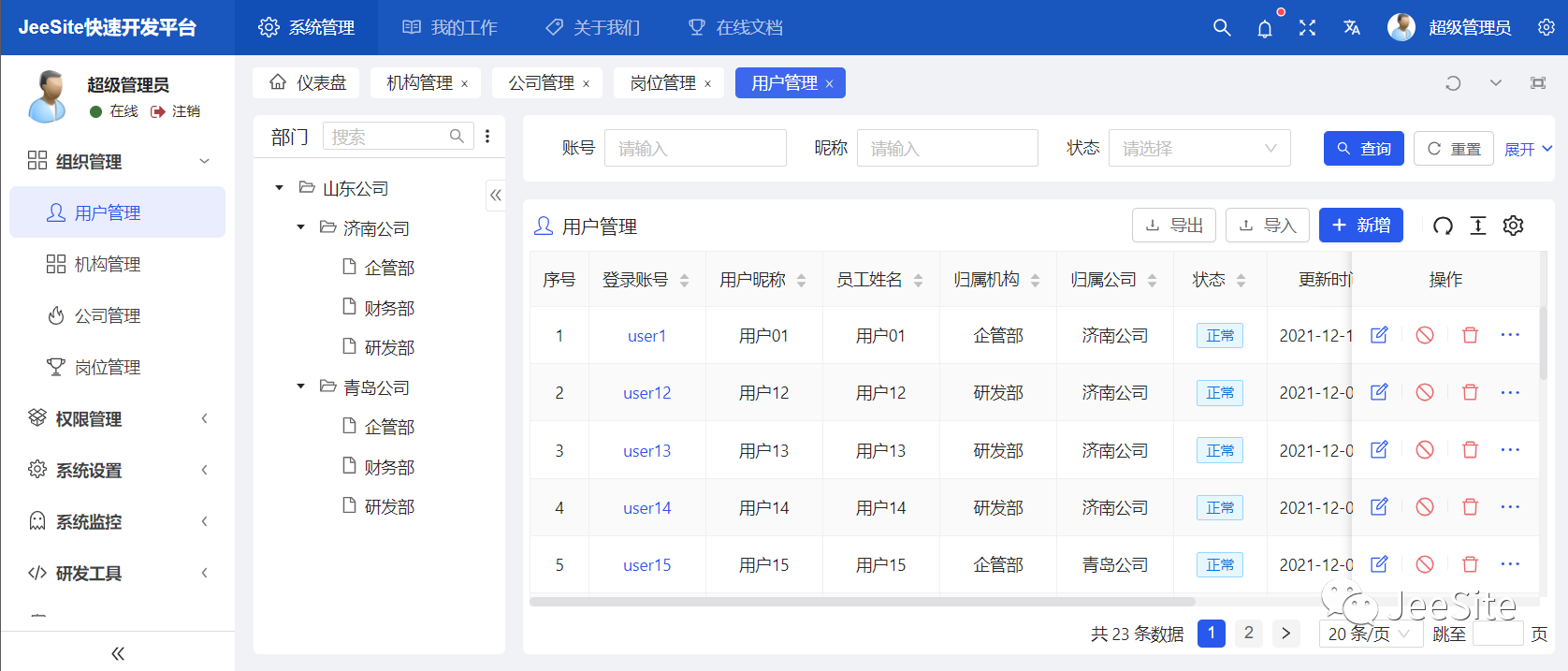
Task: Open the header settings gear icon
Action: tap(1546, 27)
